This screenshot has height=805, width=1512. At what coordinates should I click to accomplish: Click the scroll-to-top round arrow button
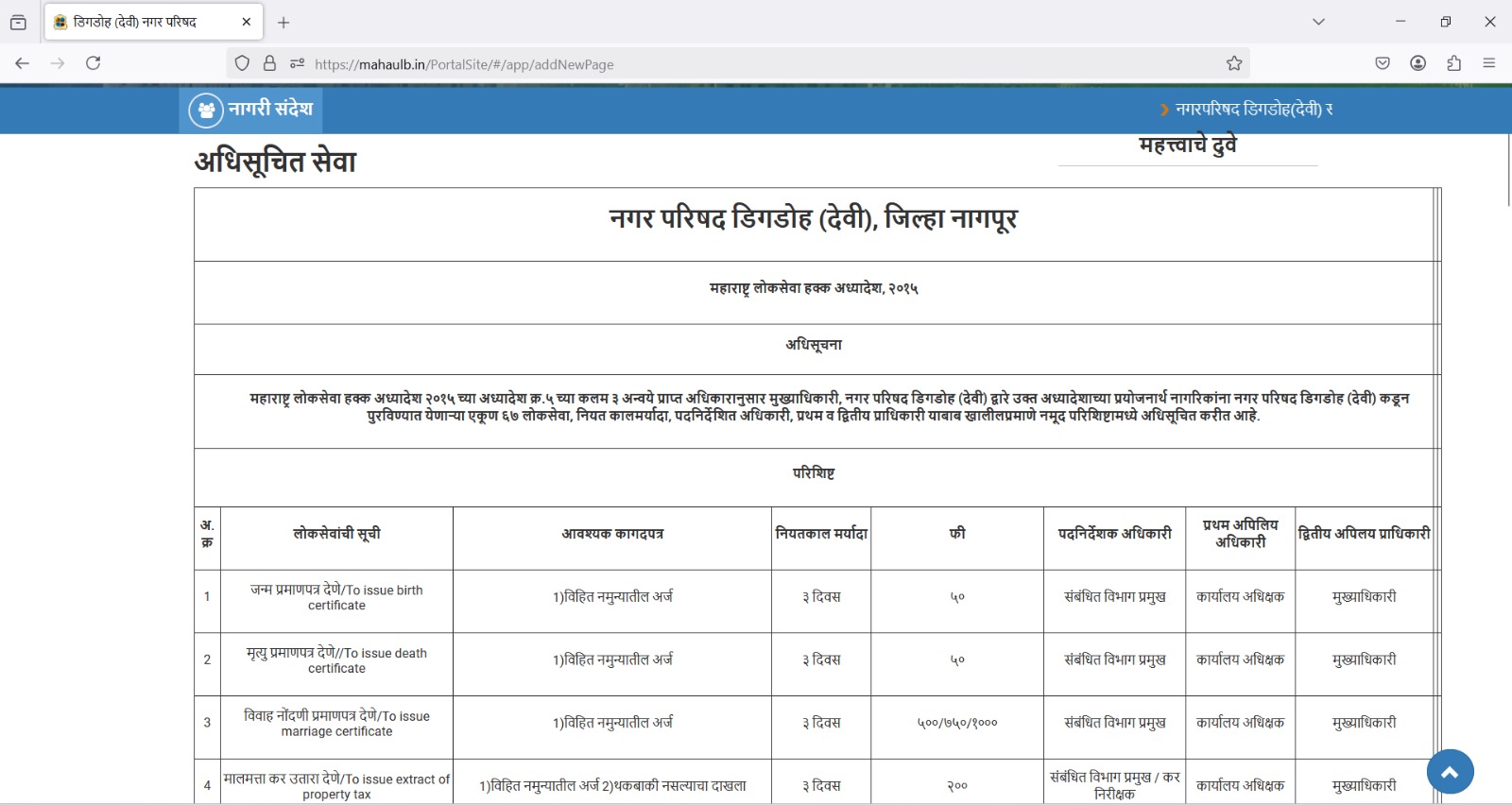[1450, 772]
